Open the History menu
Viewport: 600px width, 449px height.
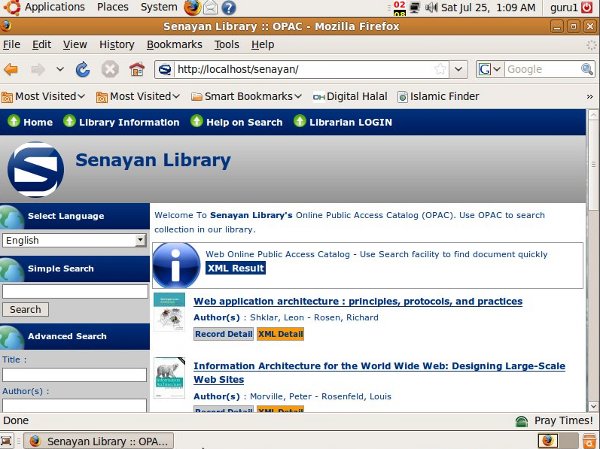(117, 45)
